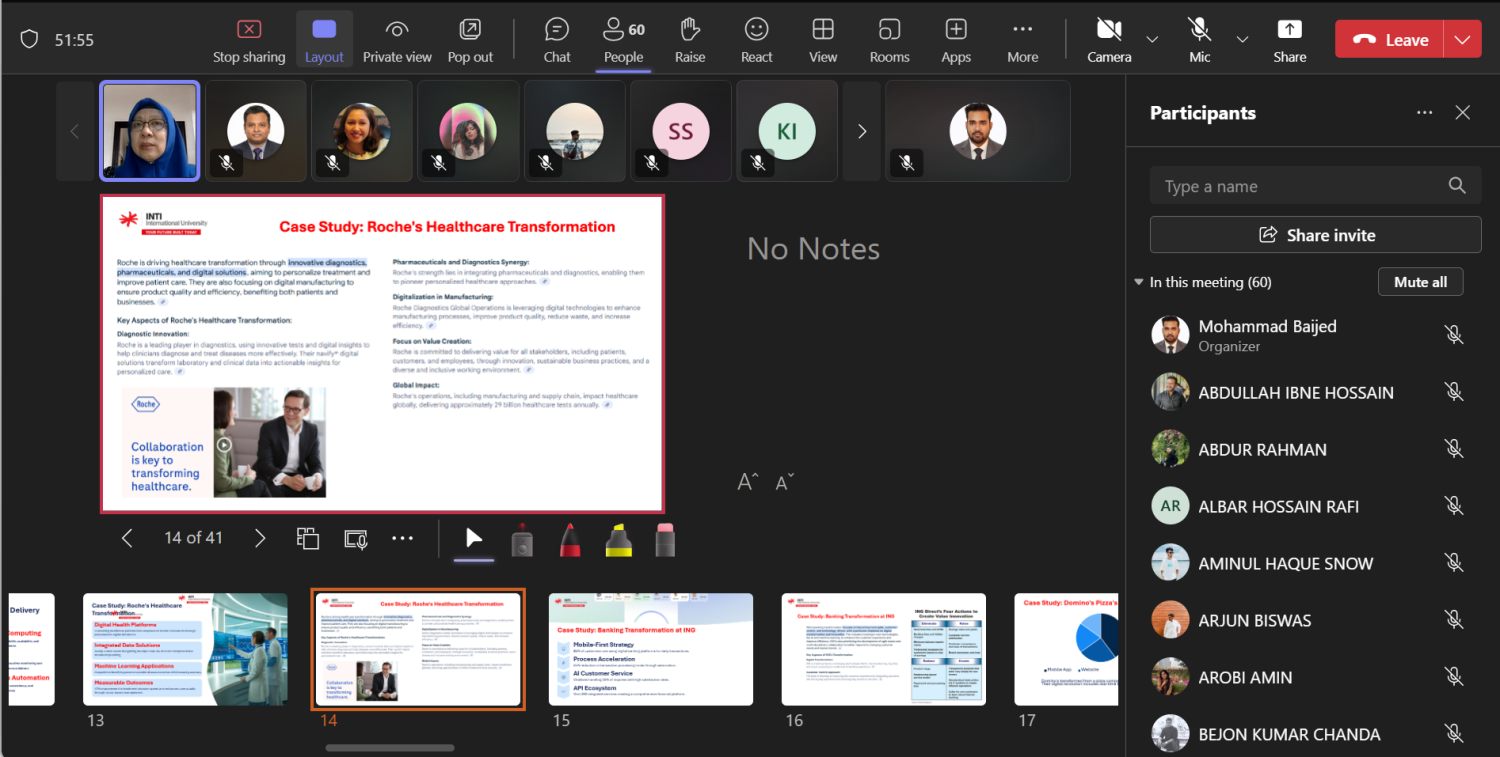Expand the Camera options dropdown arrow
1500x757 pixels.
[x=1152, y=40]
